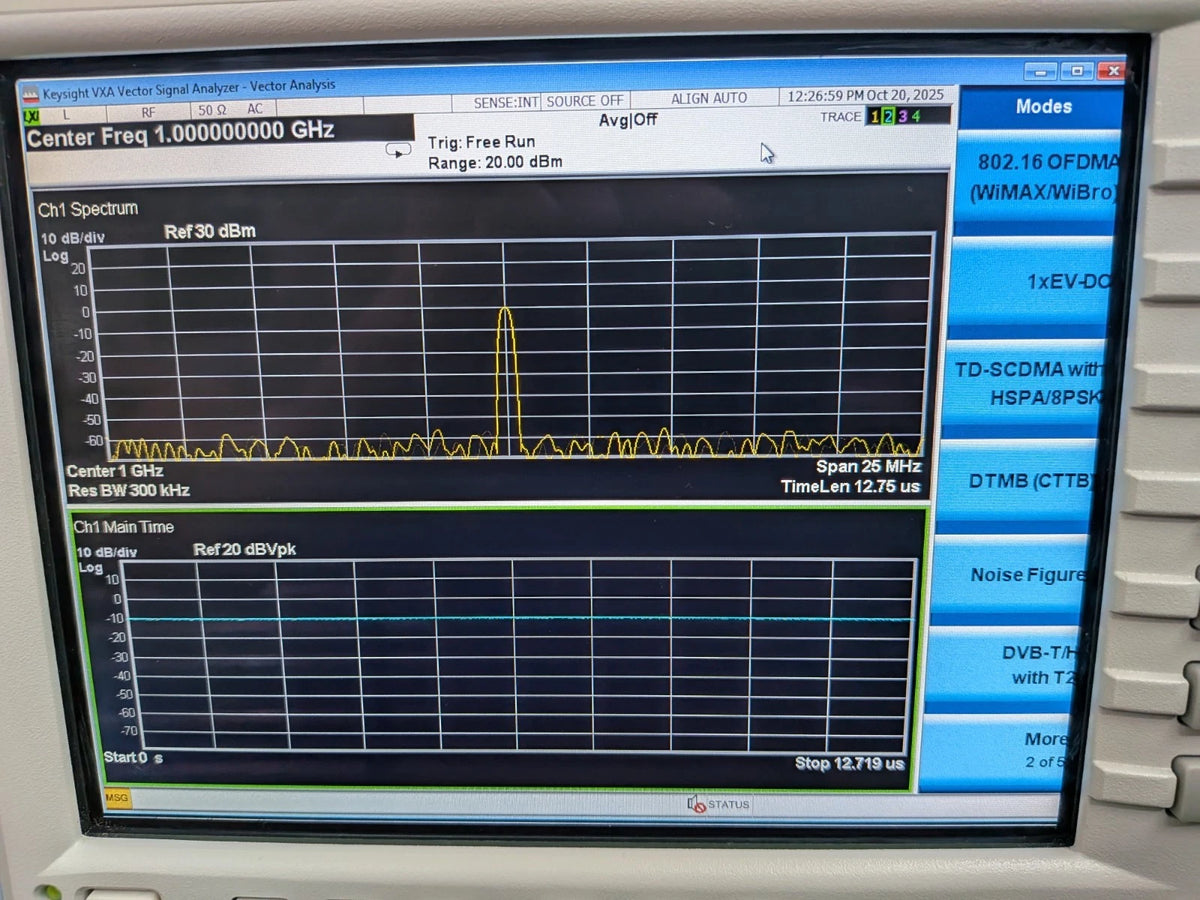Click the message bubble icon below Center Freq
This screenshot has height=900, width=1200.
point(398,150)
